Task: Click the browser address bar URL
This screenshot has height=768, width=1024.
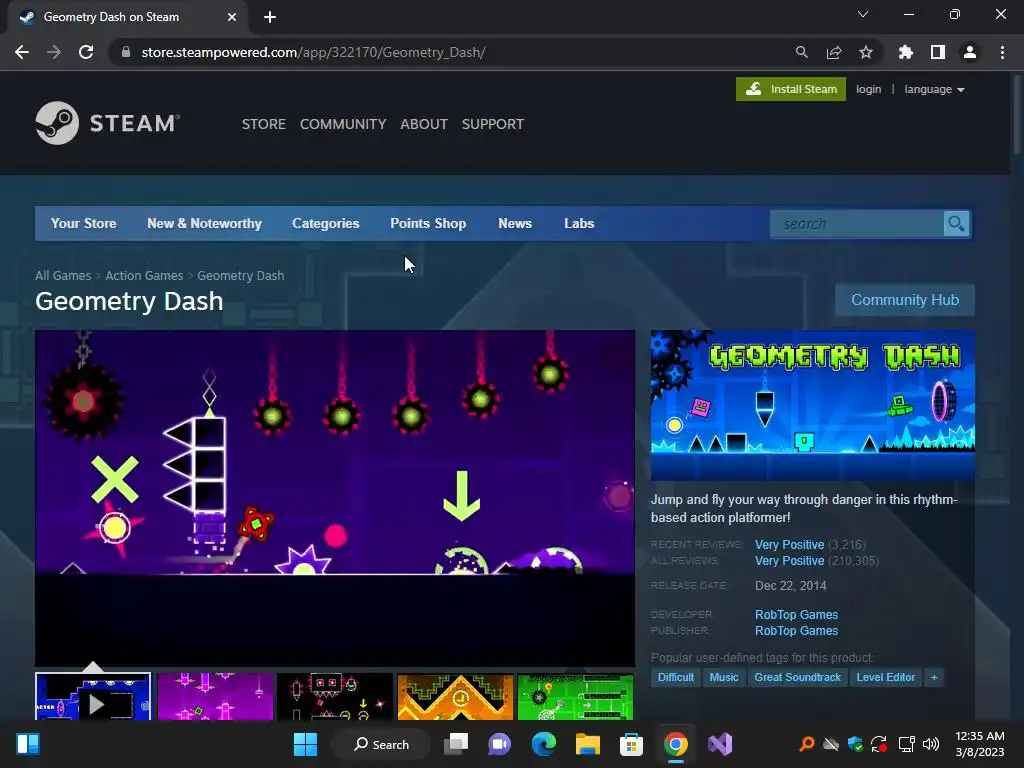Action: (x=313, y=52)
